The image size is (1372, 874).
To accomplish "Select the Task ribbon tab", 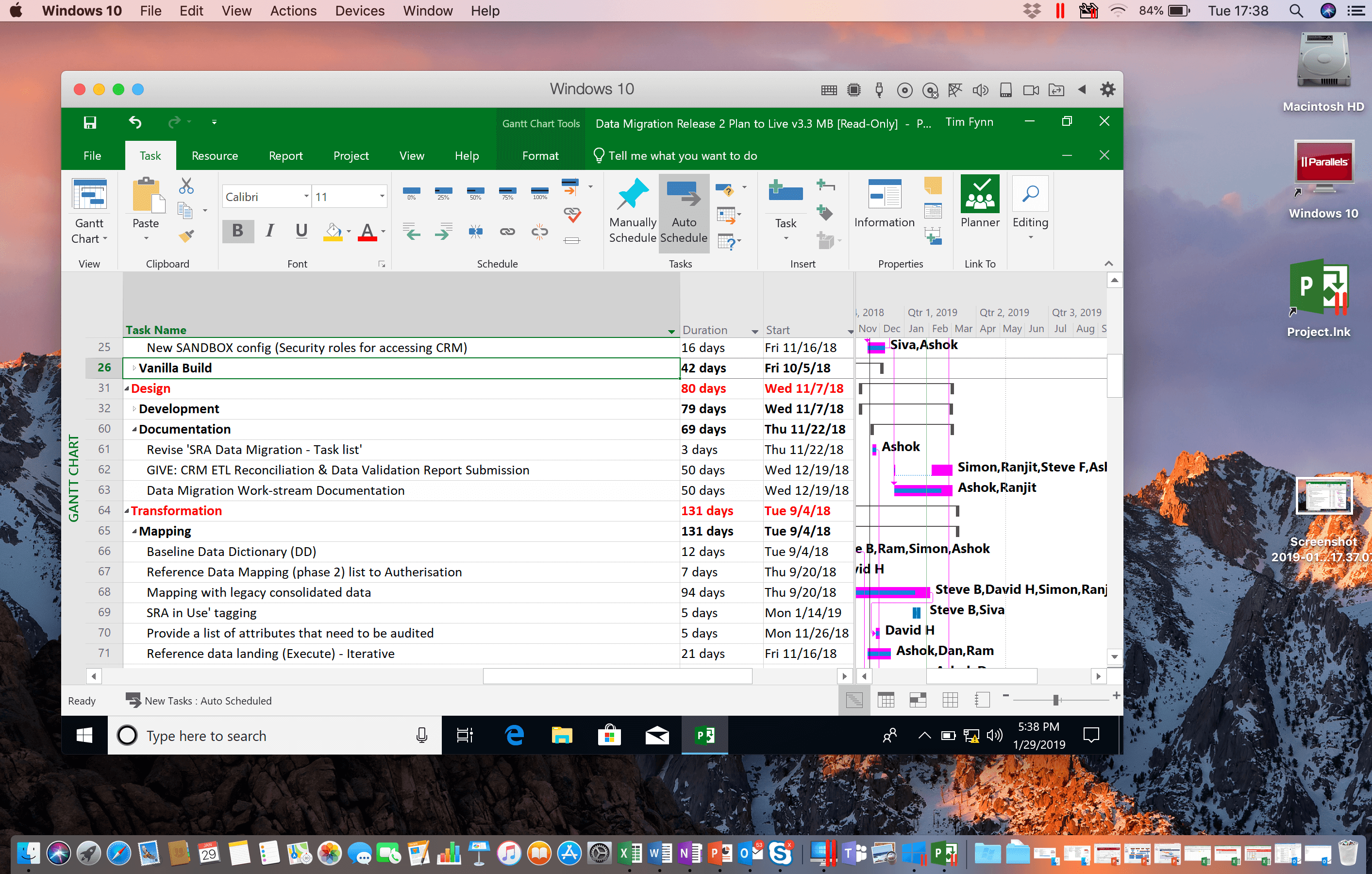I will click(150, 155).
